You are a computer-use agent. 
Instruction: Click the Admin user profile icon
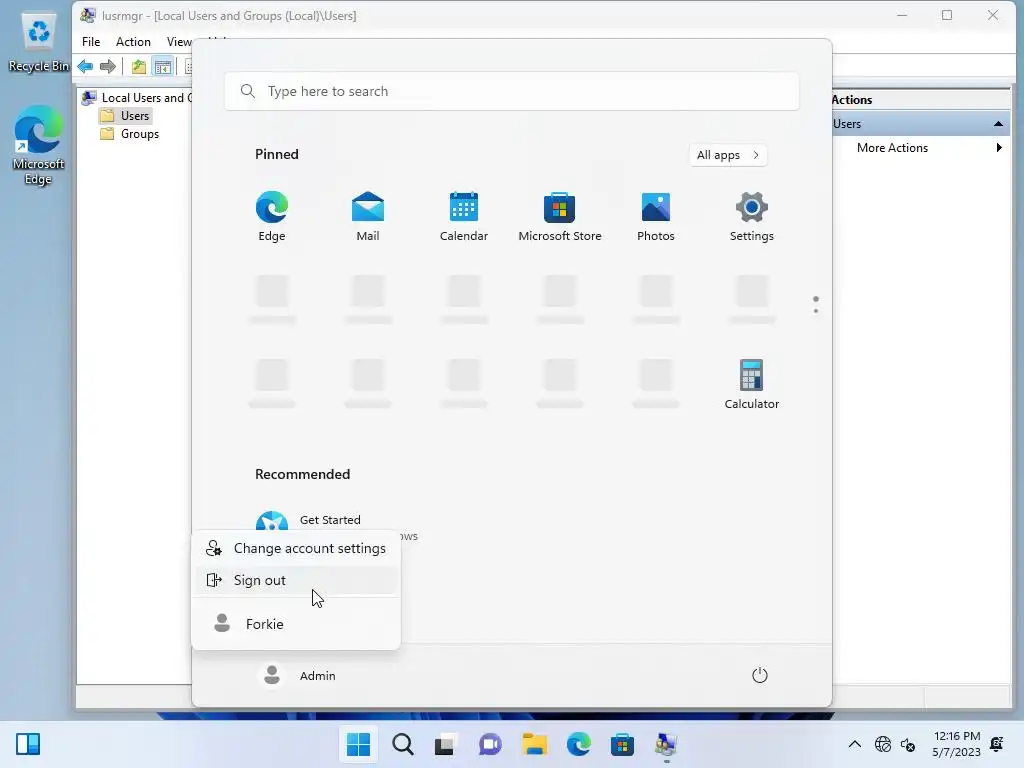tap(272, 675)
